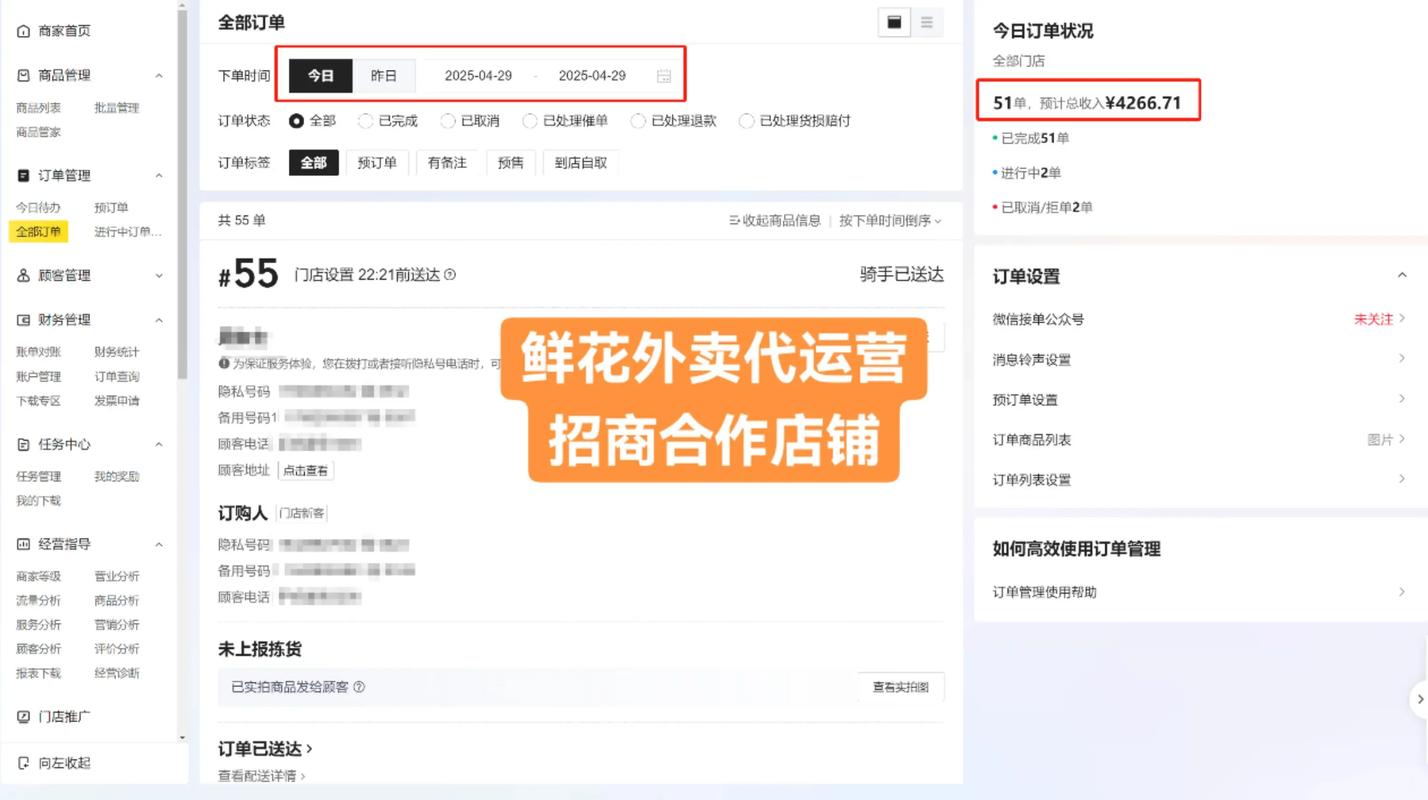This screenshot has width=1428, height=800.
Task: Switch to card view layout icon
Action: point(894,22)
